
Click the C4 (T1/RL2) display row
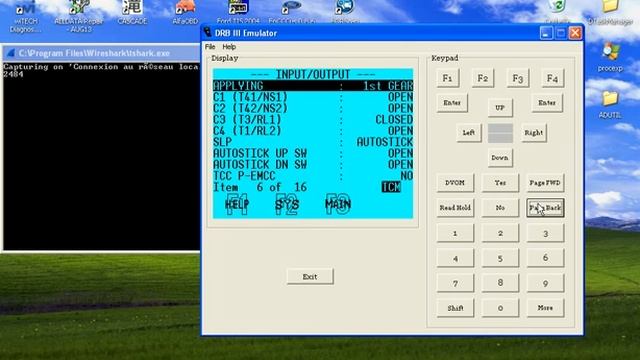tap(313, 131)
